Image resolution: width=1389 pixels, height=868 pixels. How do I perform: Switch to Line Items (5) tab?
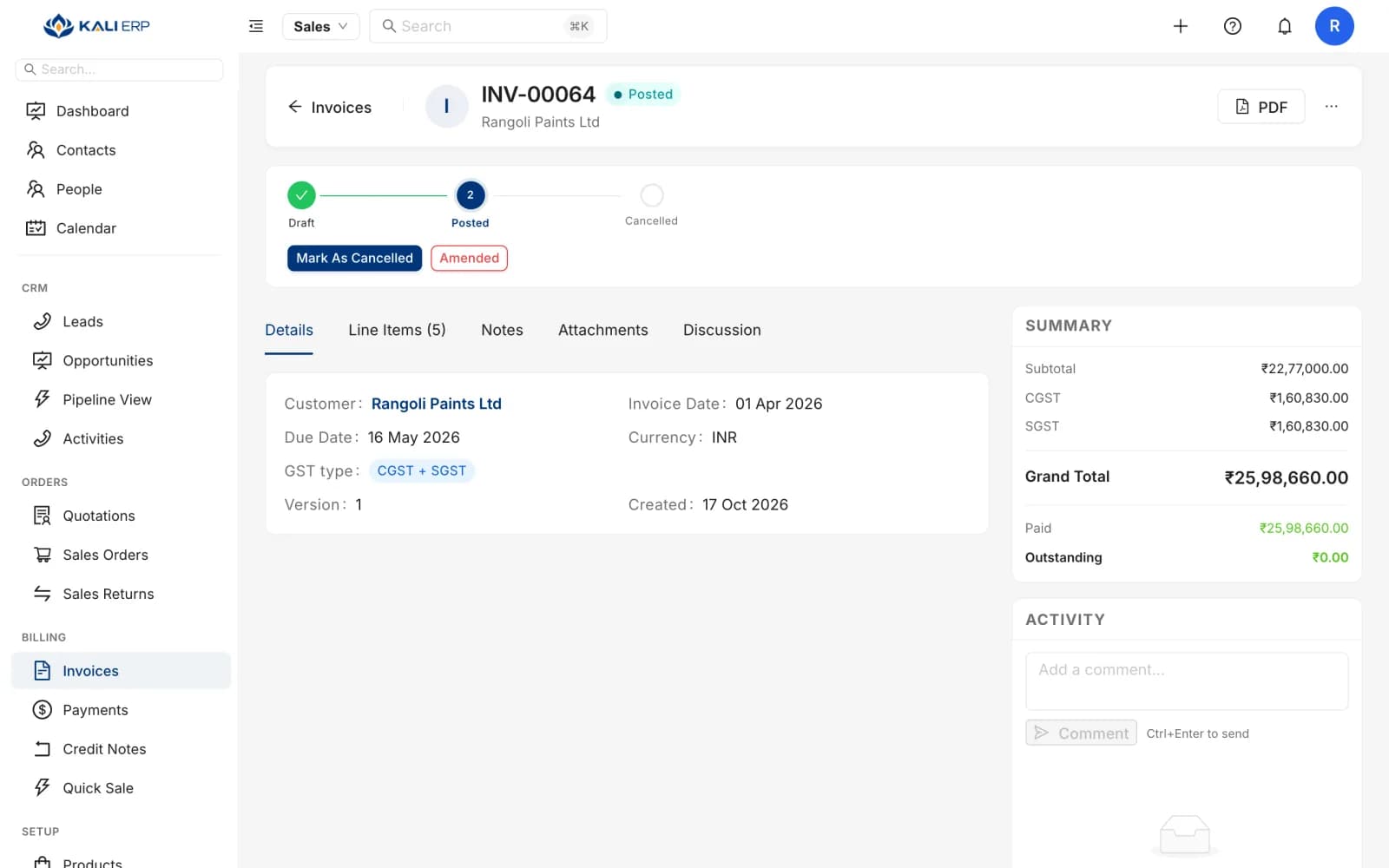pos(397,330)
